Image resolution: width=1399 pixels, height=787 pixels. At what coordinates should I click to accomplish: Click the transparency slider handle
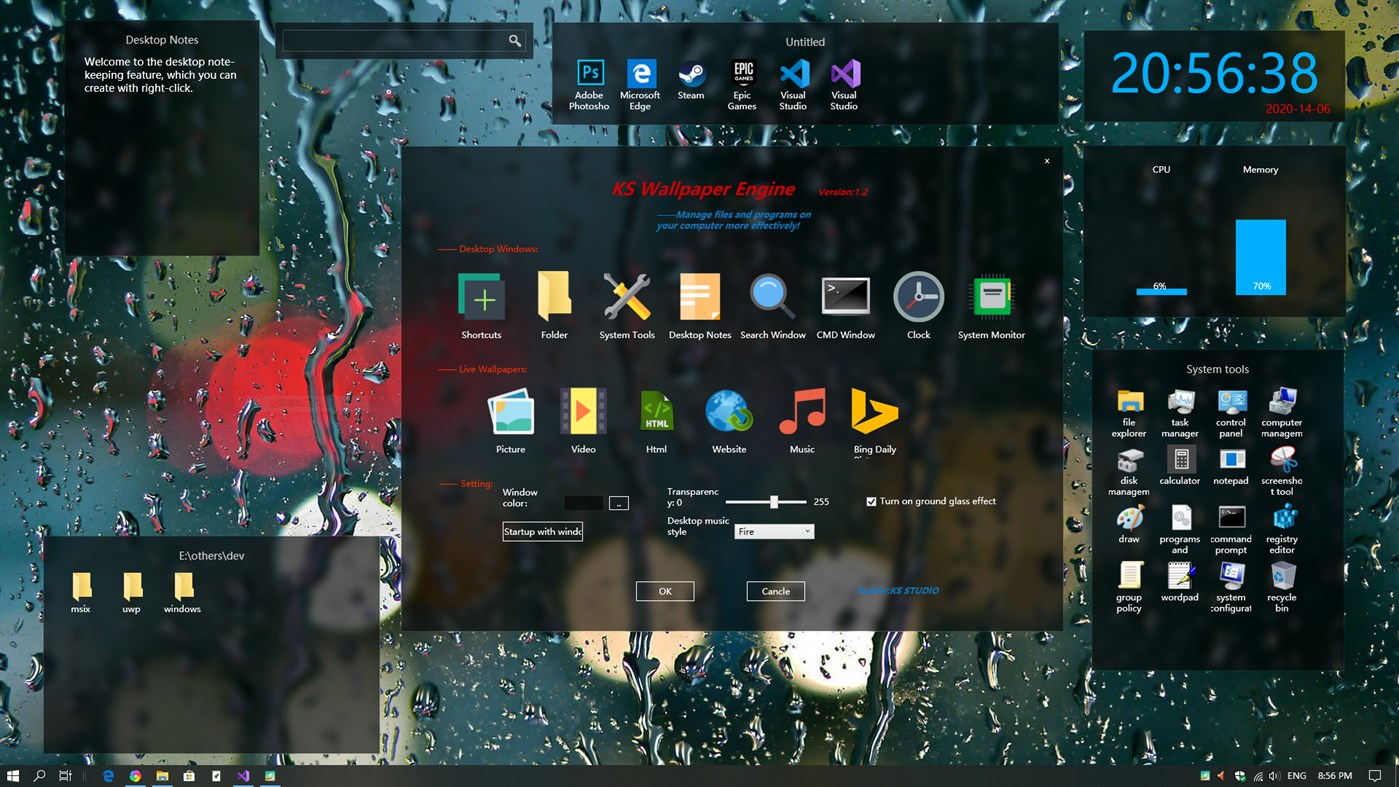[x=774, y=502]
